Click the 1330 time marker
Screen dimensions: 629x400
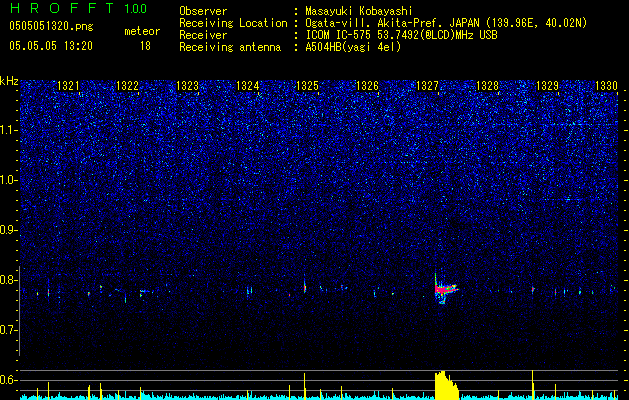pos(606,85)
